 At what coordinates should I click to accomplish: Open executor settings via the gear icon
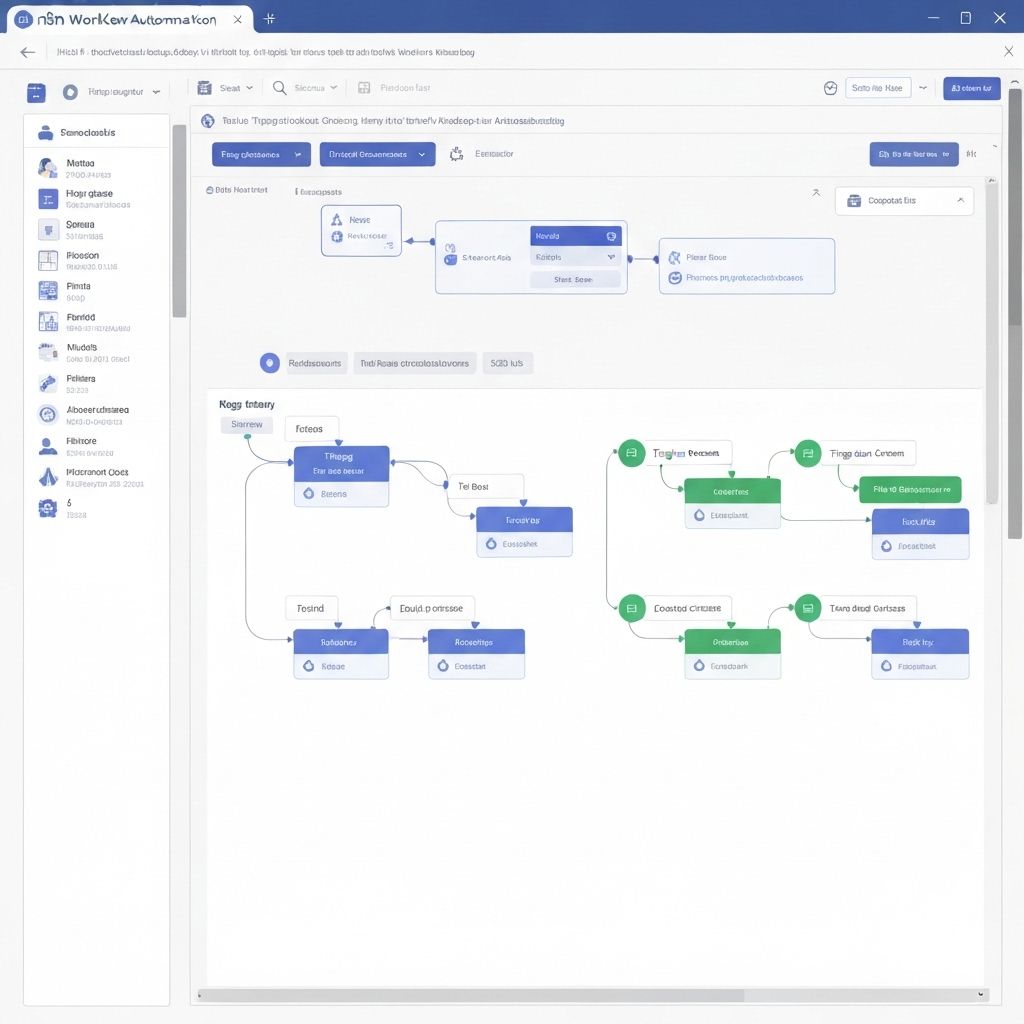click(454, 154)
